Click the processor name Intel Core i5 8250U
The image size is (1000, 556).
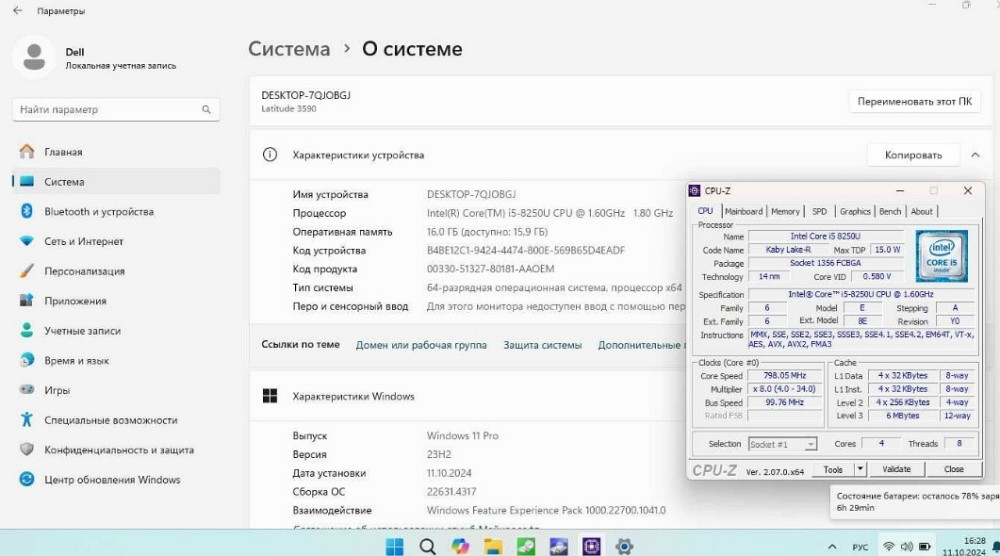[825, 236]
